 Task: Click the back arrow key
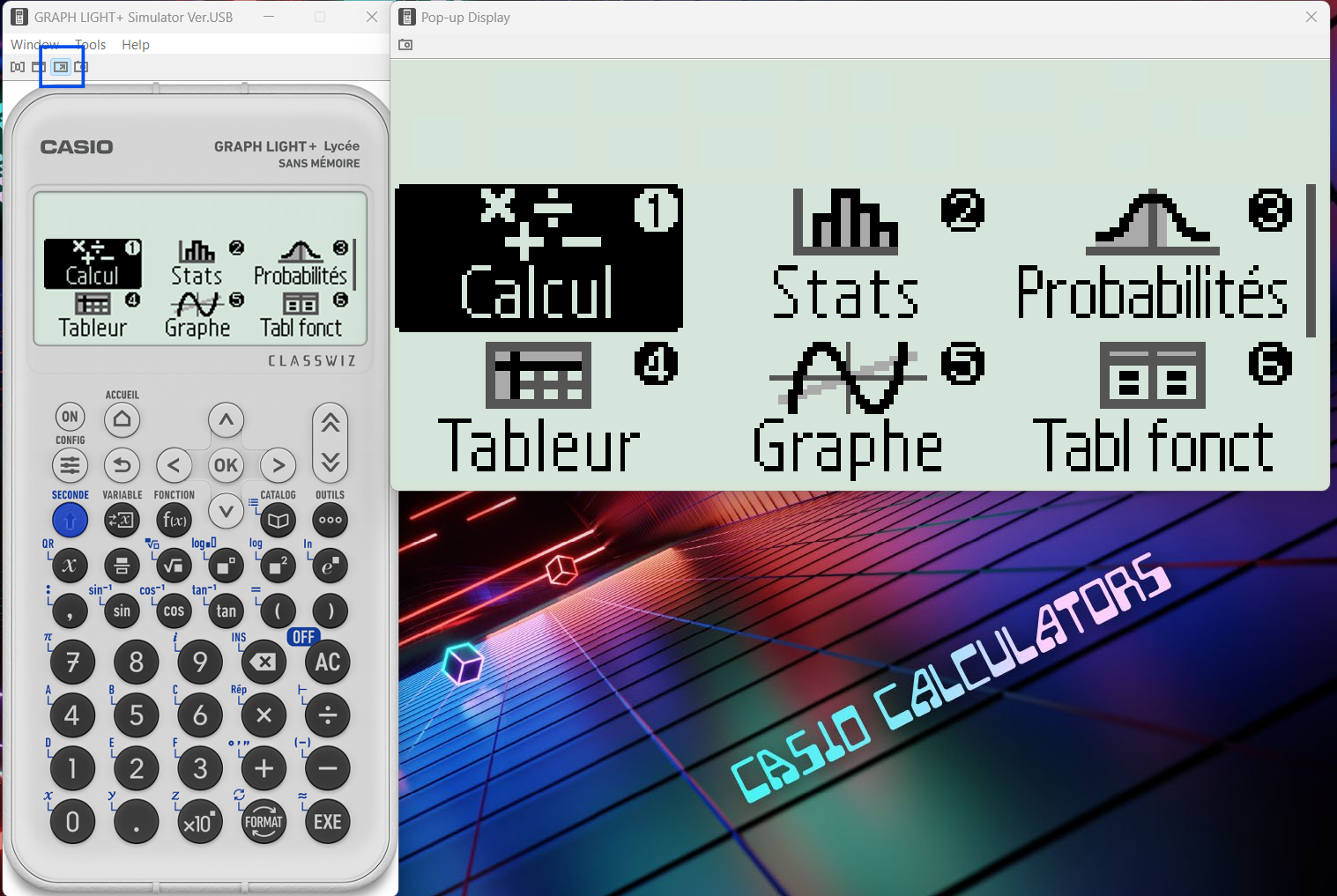tap(122, 465)
